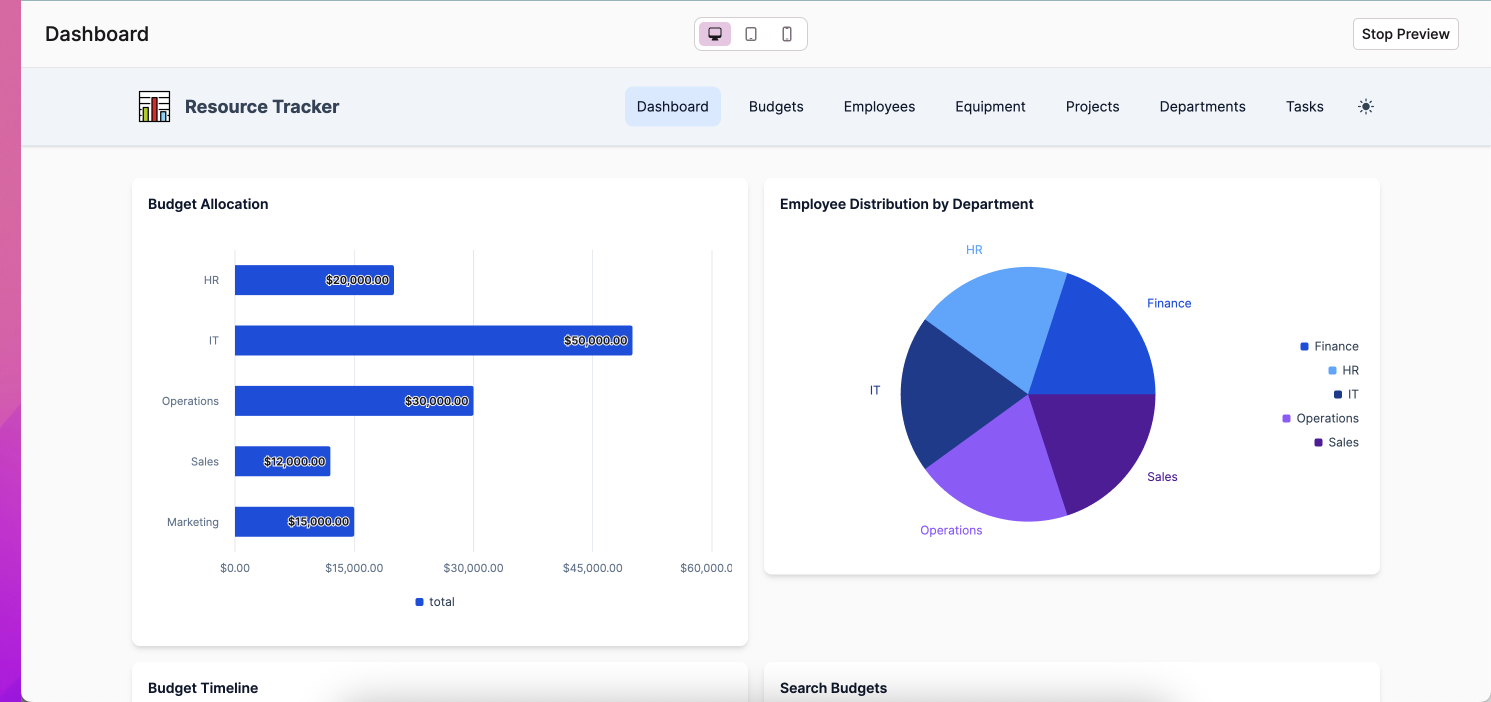Toggle the 'total' legend series
The image size is (1491, 702).
point(435,602)
